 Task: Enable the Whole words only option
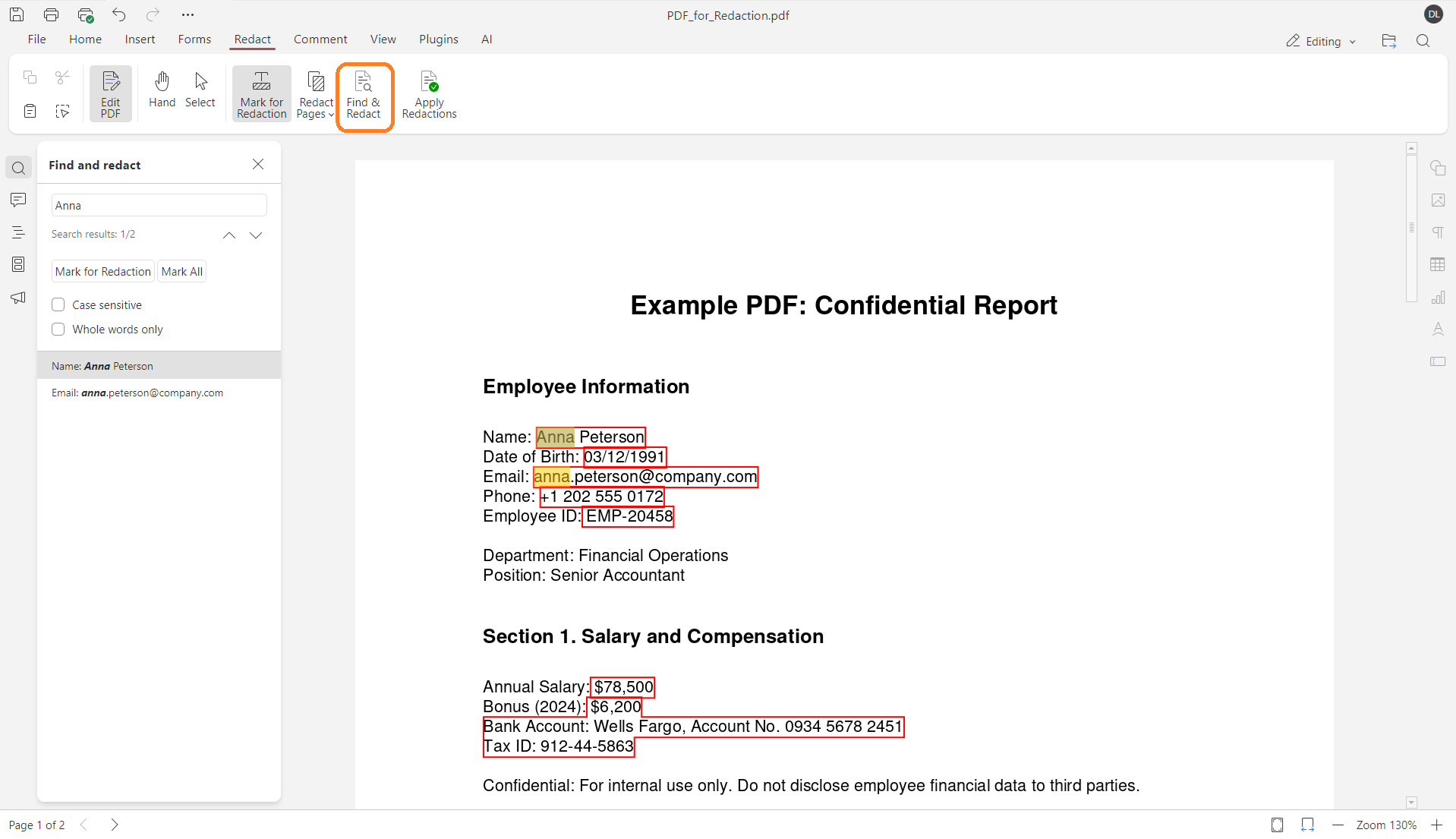point(58,329)
